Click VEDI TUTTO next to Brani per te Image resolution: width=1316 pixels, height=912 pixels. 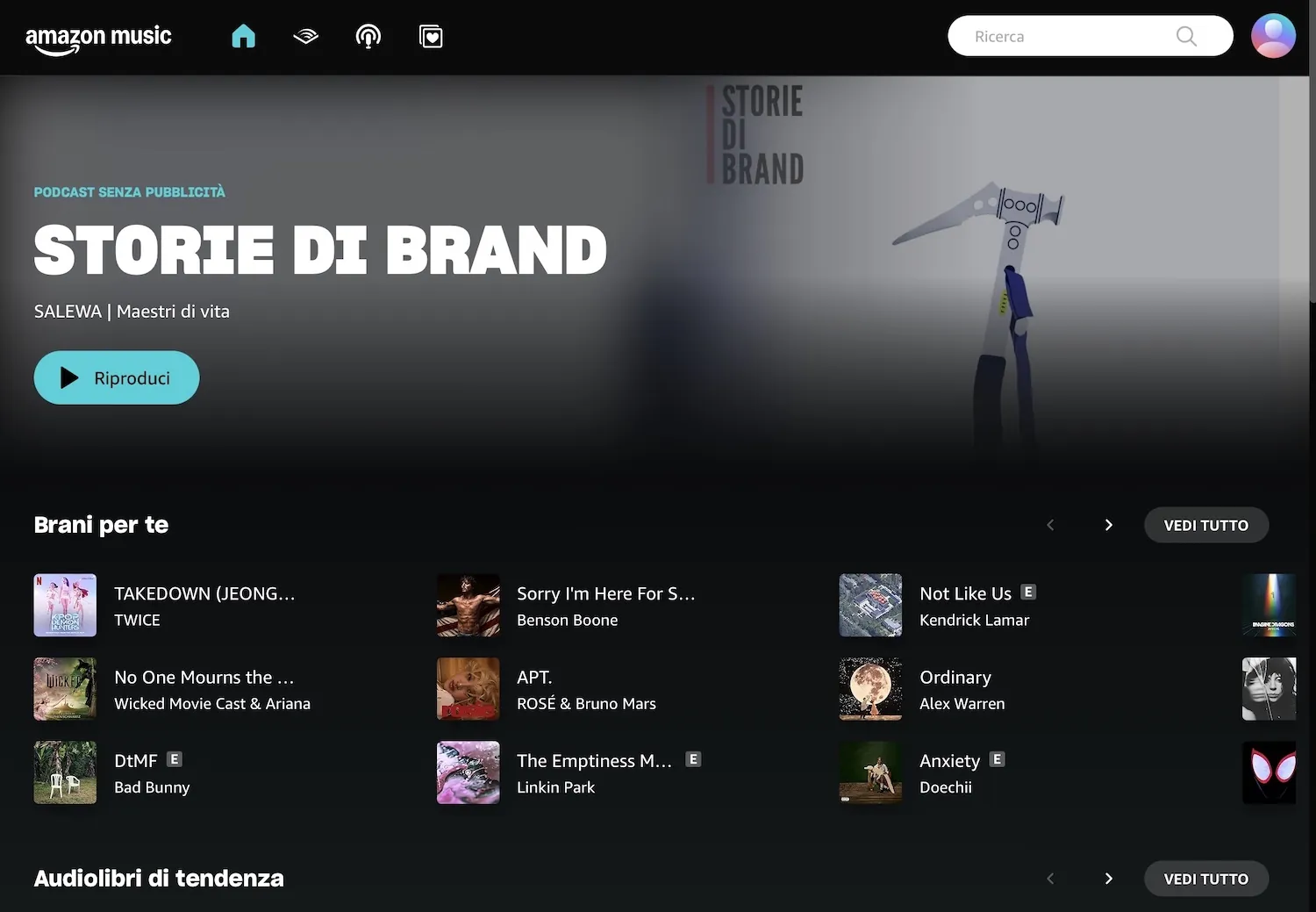tap(1205, 524)
